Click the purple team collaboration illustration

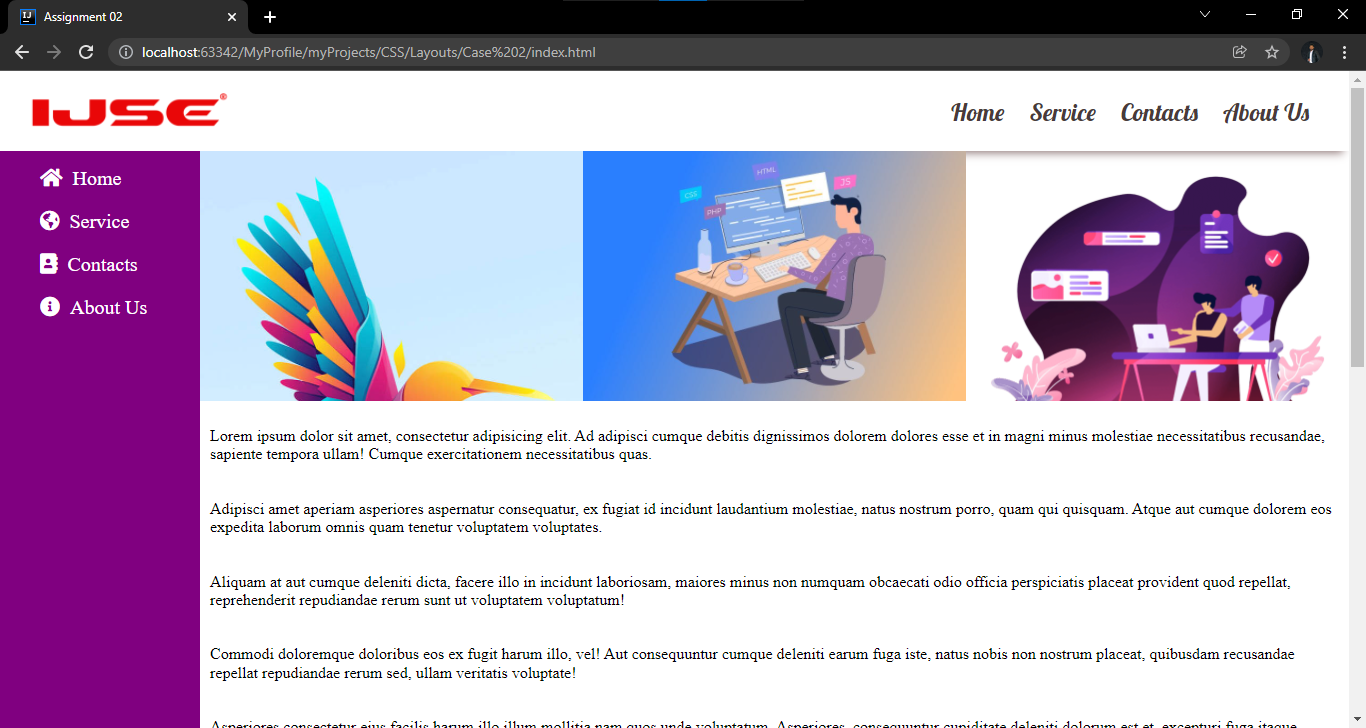pyautogui.click(x=1157, y=276)
